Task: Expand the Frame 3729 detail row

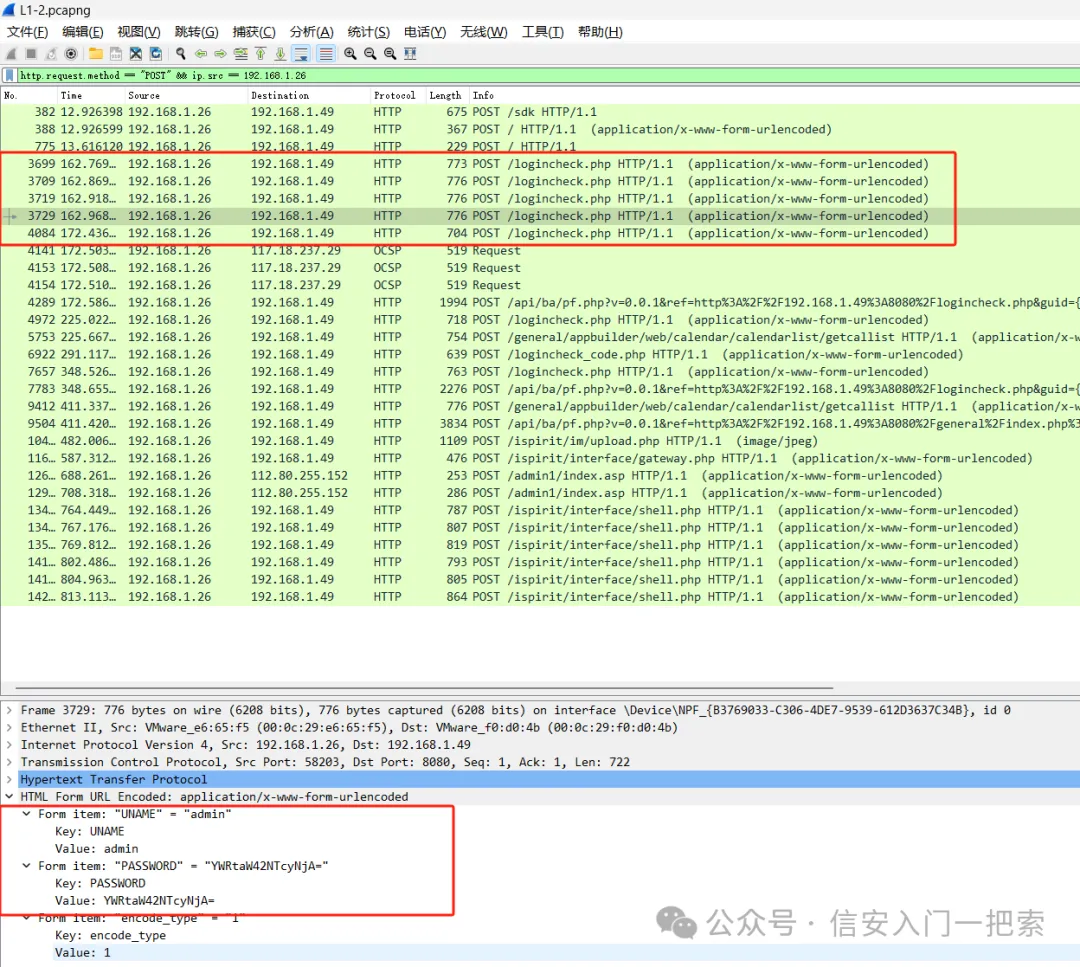Action: (x=9, y=710)
